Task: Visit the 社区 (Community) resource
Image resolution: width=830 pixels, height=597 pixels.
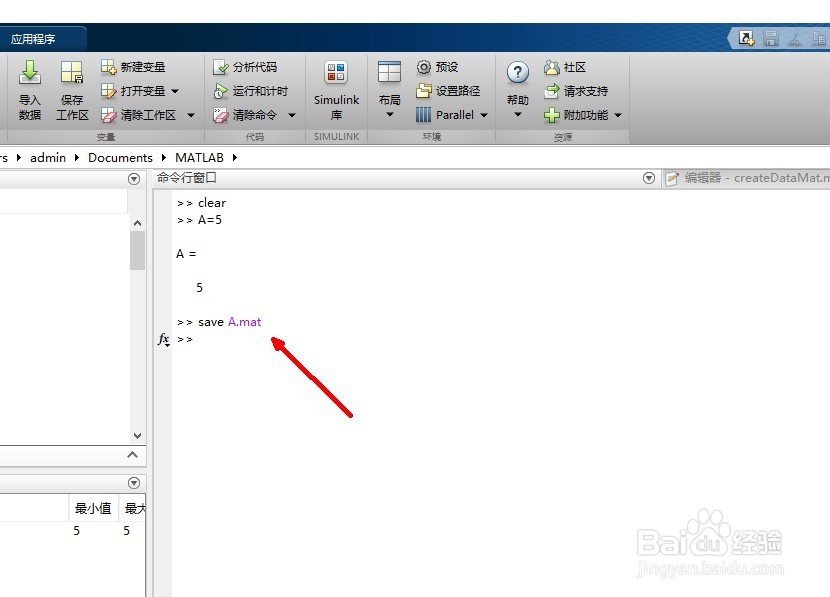Action: (x=570, y=66)
